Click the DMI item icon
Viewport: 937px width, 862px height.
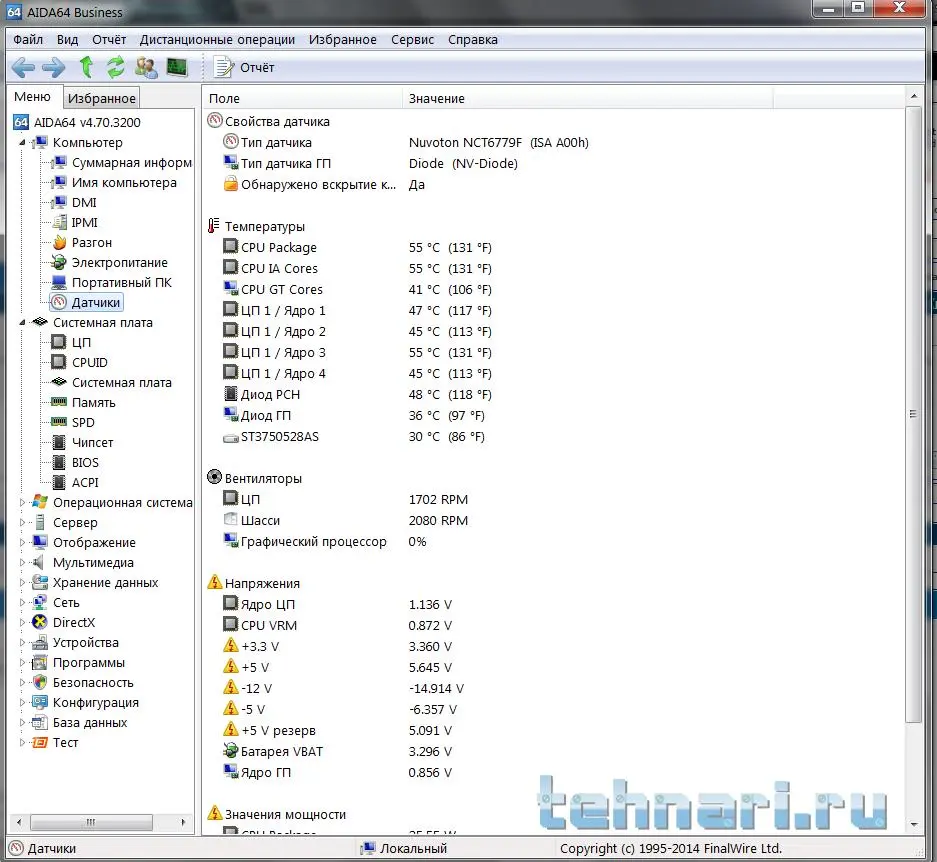click(x=59, y=202)
